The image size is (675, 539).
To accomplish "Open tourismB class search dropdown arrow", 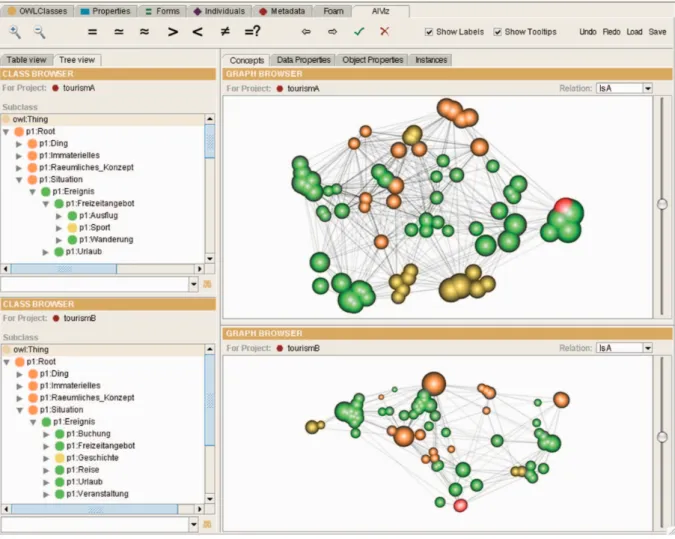I will 193,524.
